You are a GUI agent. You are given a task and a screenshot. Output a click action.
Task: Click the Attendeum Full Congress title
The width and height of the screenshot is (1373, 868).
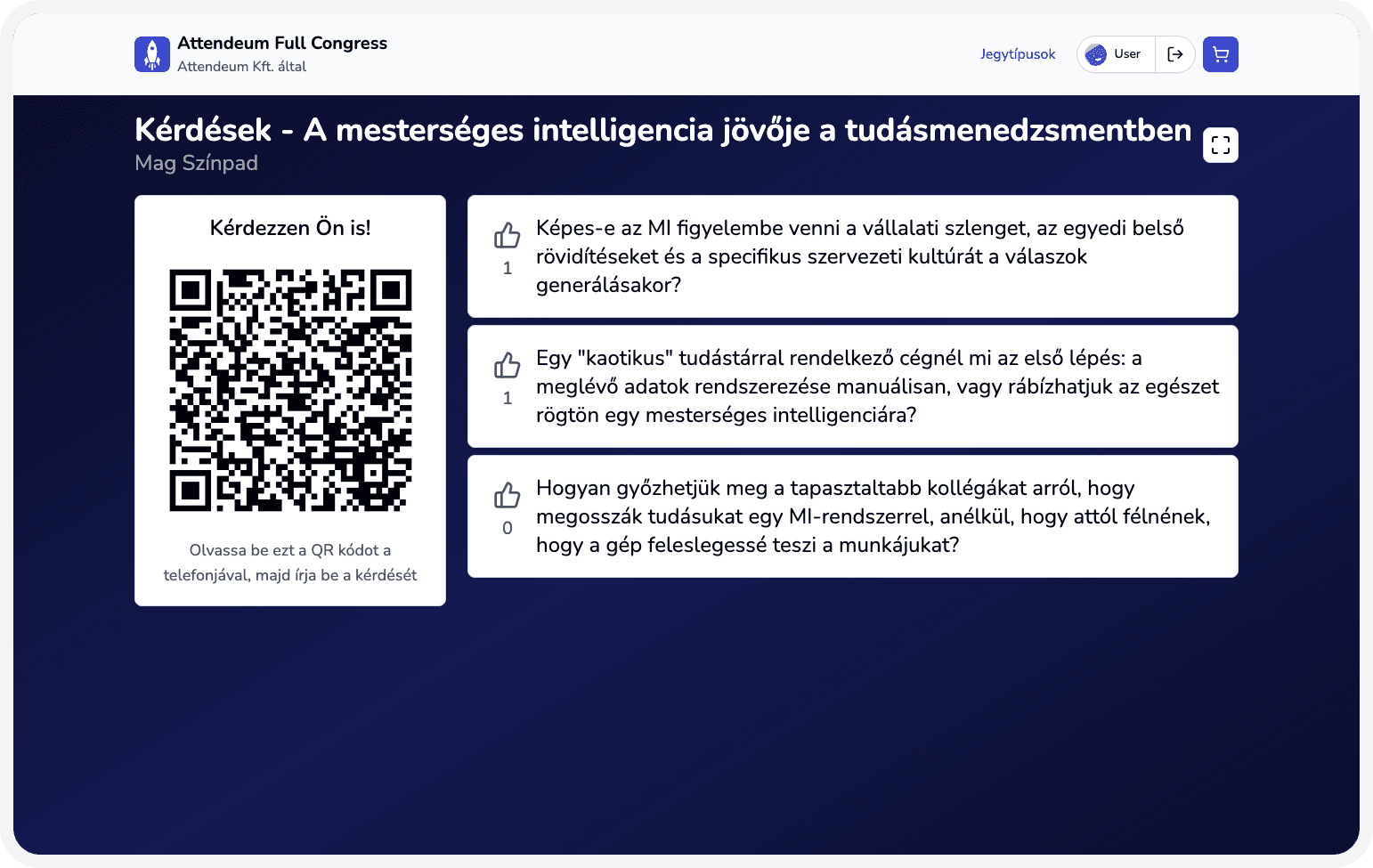coord(282,43)
